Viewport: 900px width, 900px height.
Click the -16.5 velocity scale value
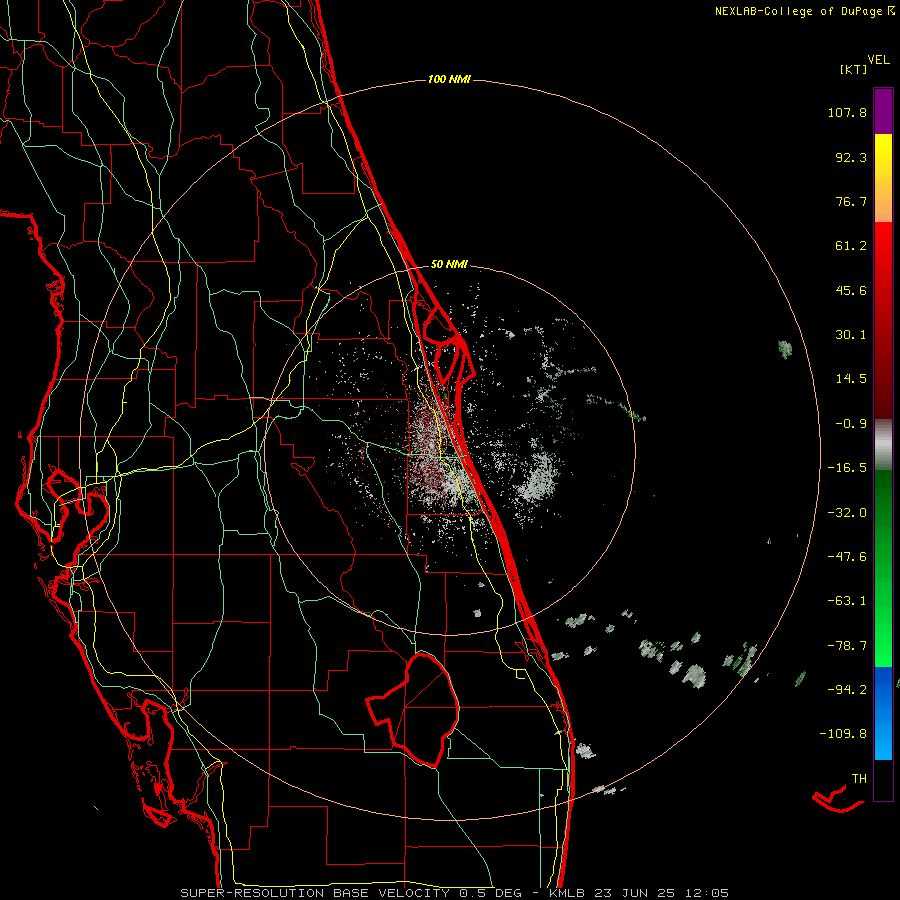(847, 468)
